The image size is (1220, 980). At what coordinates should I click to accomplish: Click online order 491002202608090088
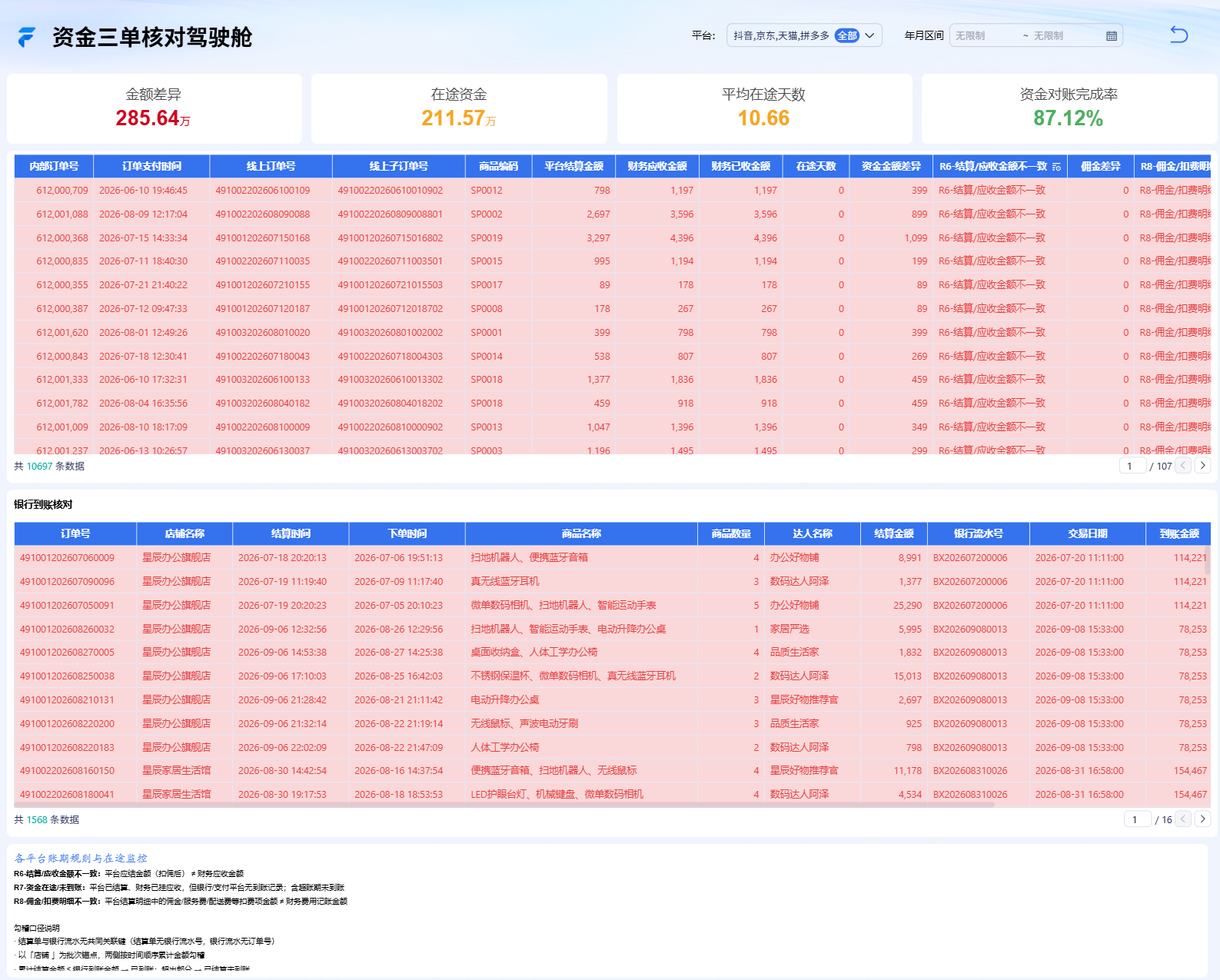[x=263, y=214]
